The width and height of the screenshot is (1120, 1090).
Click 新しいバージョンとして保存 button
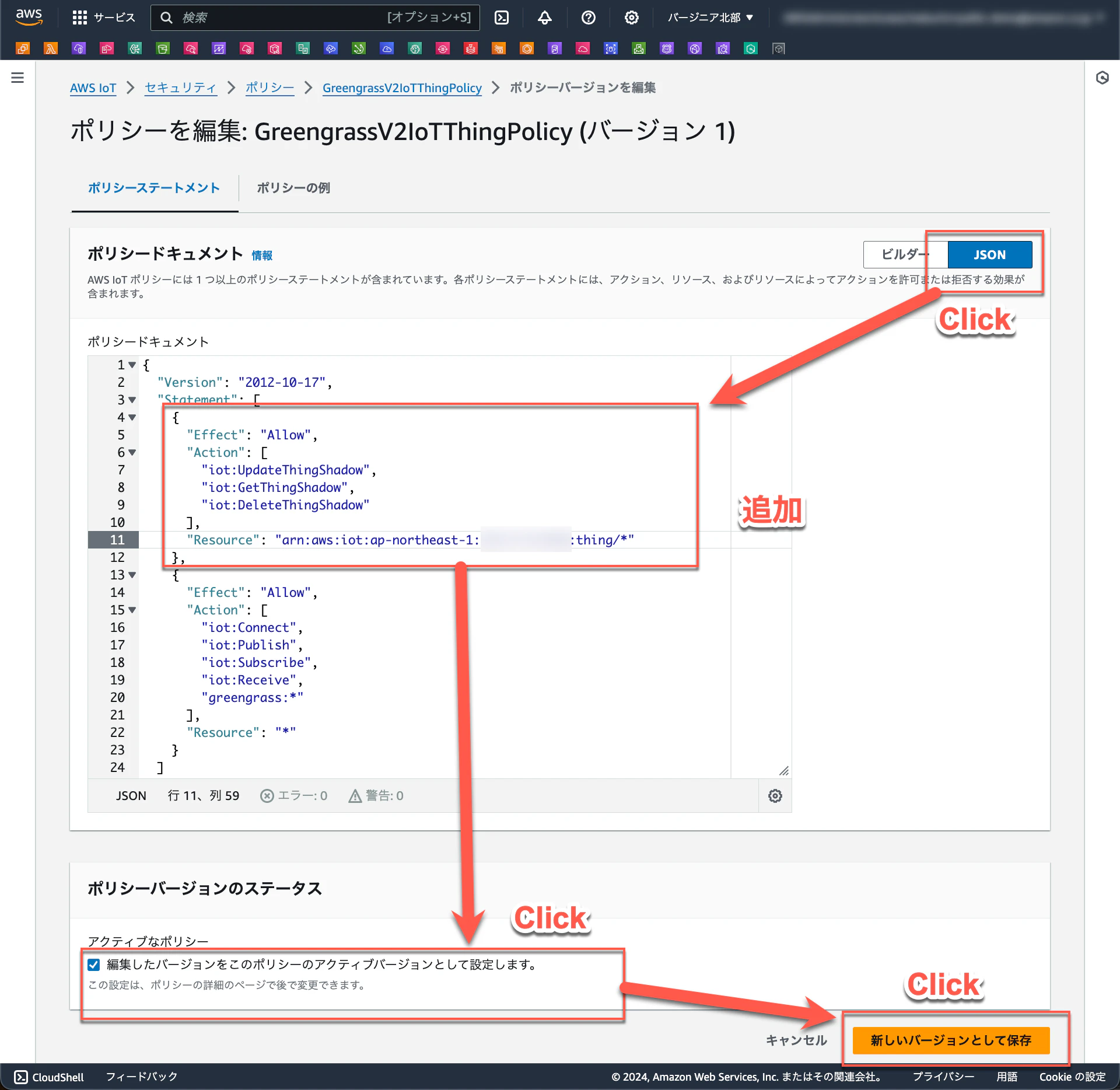[951, 1040]
